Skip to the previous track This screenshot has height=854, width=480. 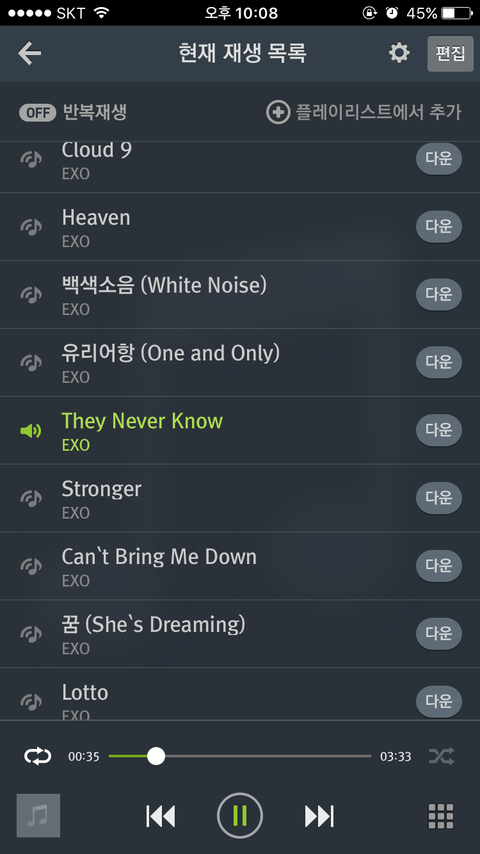click(x=161, y=816)
